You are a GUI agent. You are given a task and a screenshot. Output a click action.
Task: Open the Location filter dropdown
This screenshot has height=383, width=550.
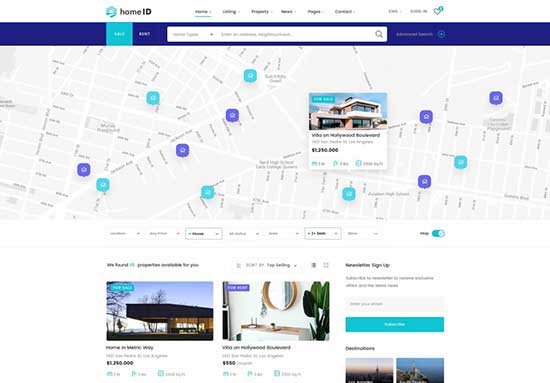pyautogui.click(x=125, y=234)
